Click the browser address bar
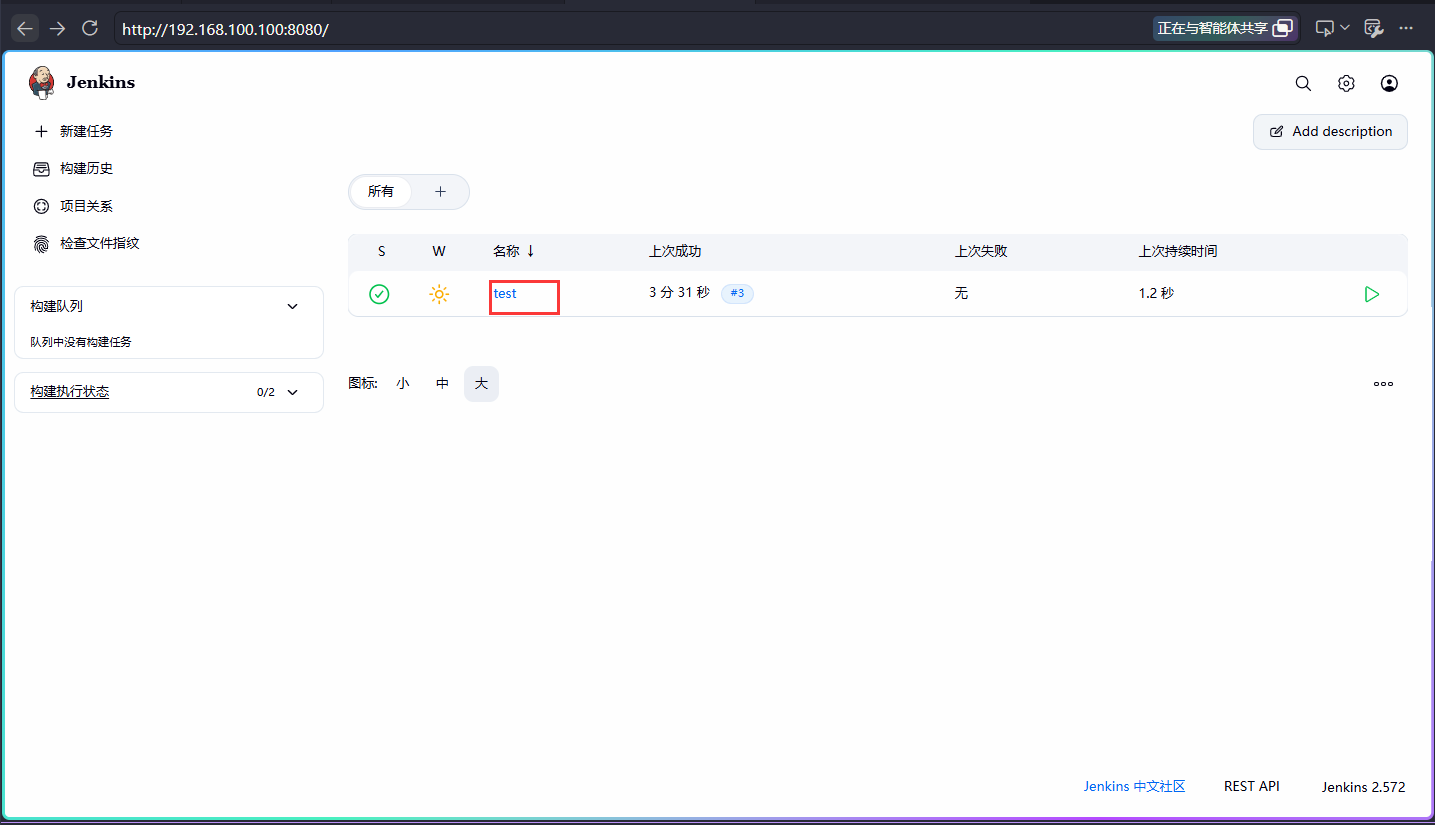 coord(630,29)
